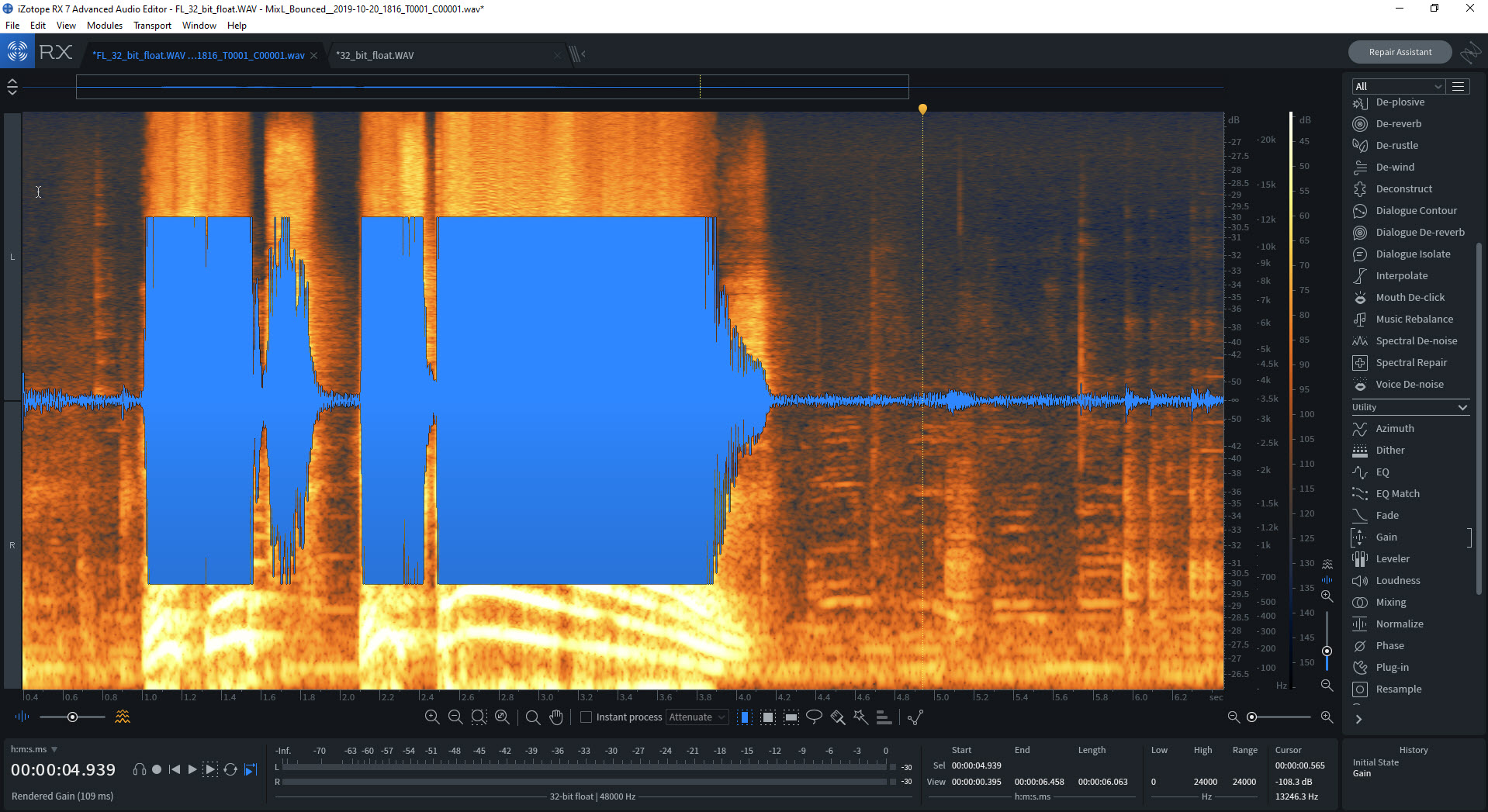Open the Transport menu

(152, 25)
